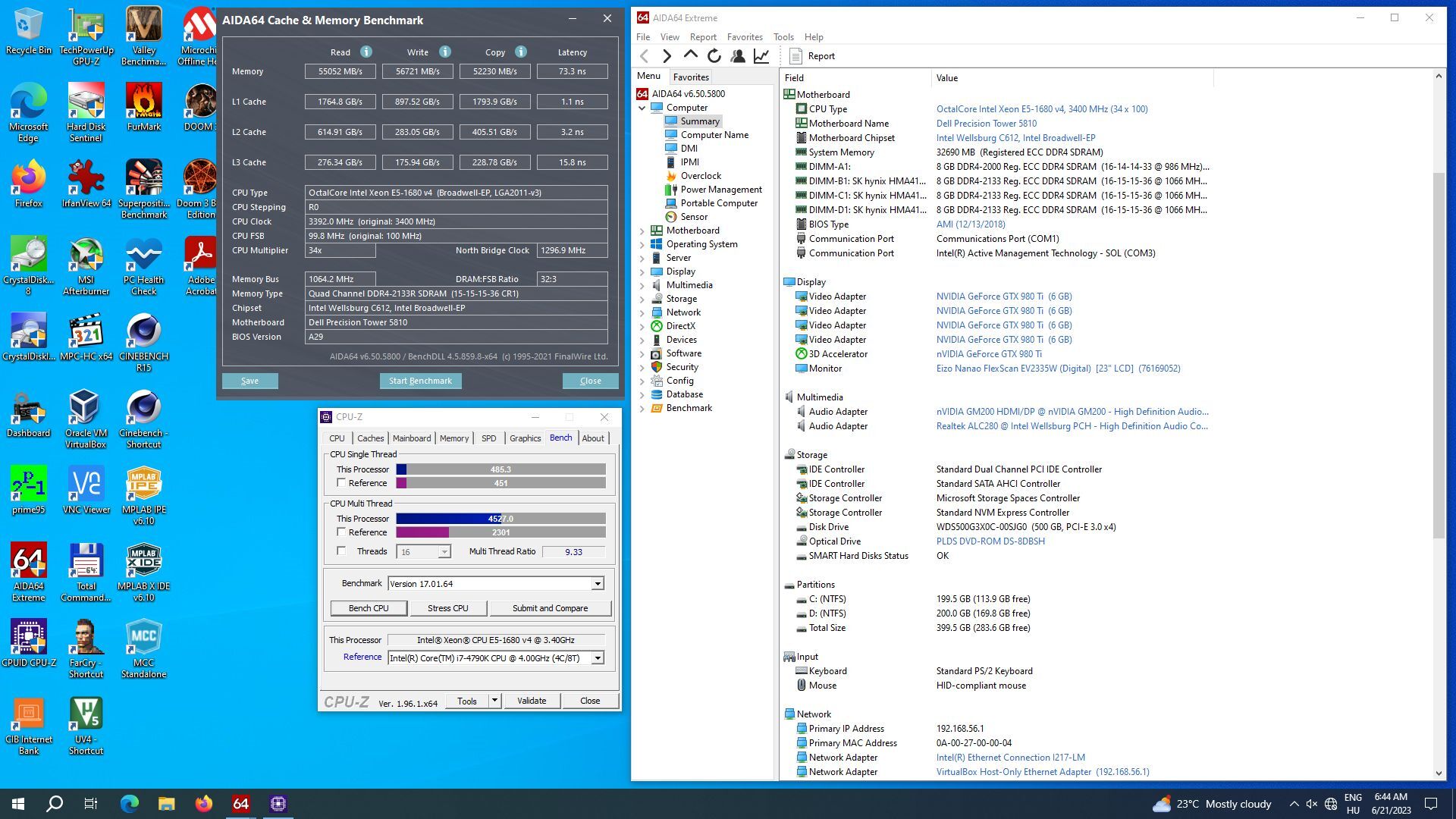Screen dimensions: 1456x819
Task: Expand the Motherboard tree node
Action: (642, 231)
